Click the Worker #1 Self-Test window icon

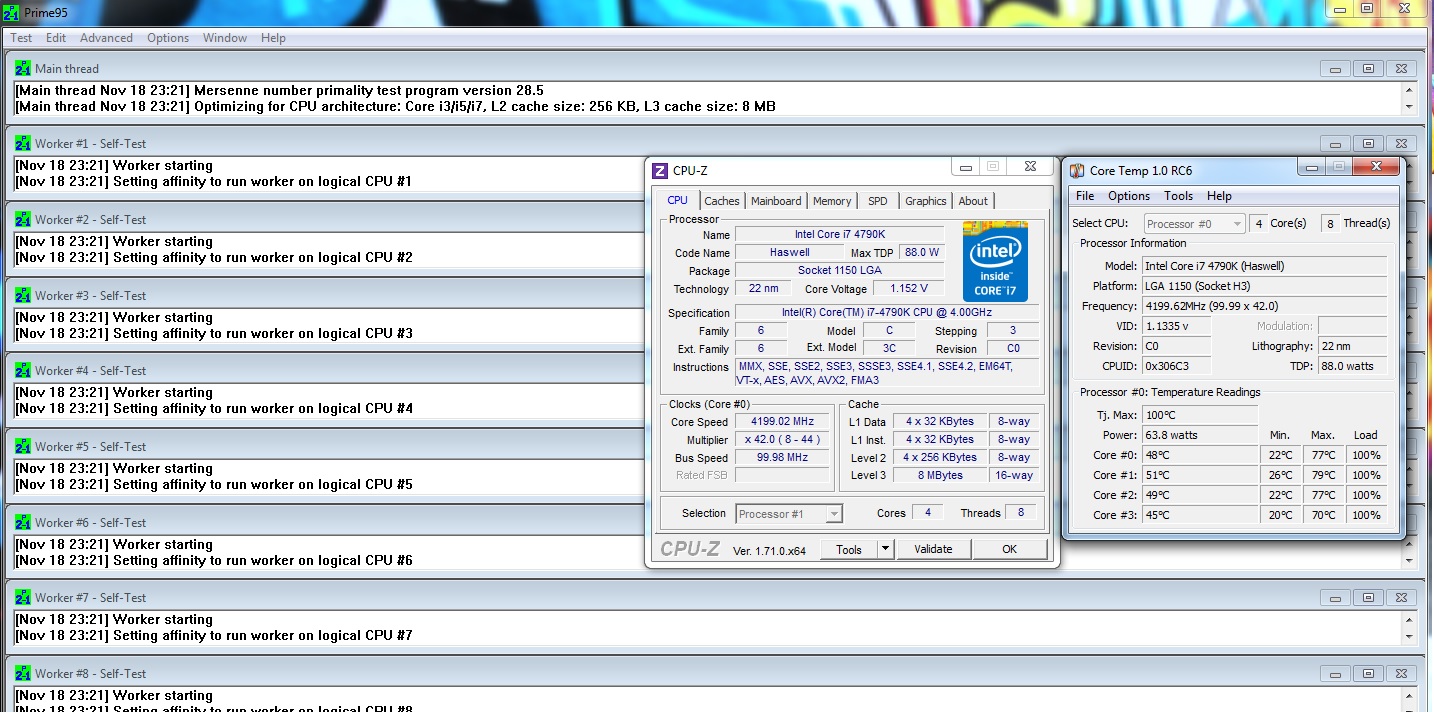(23, 143)
